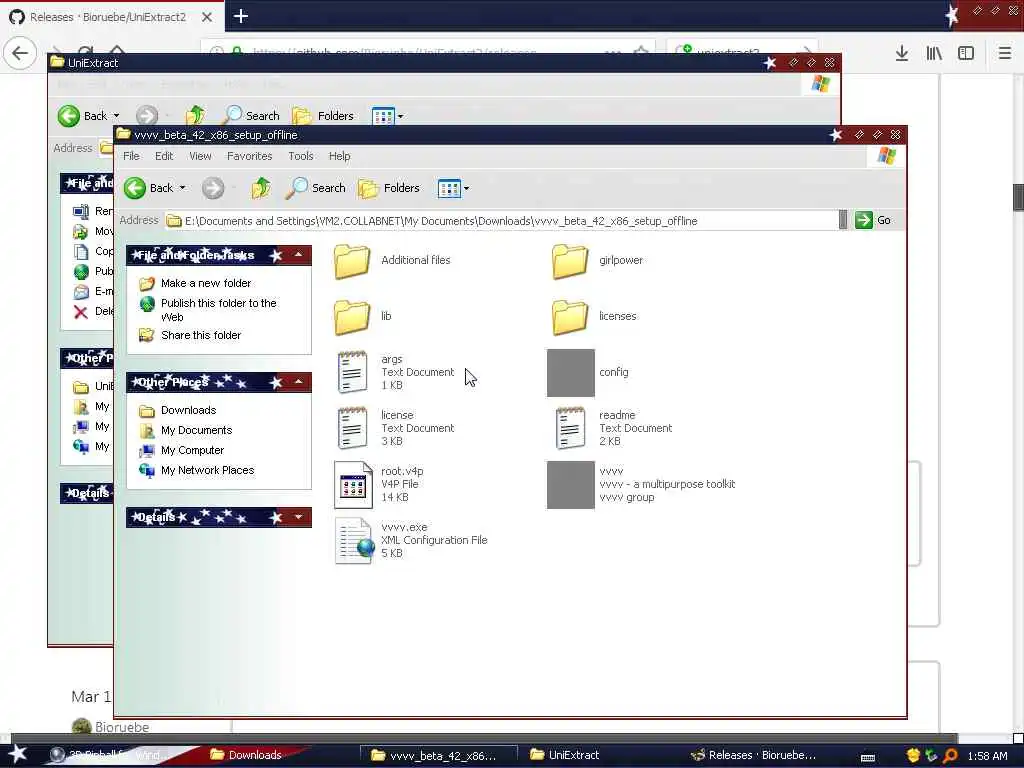Click Forward arrow in UniExtract window
The image size is (1024, 768).
click(147, 116)
